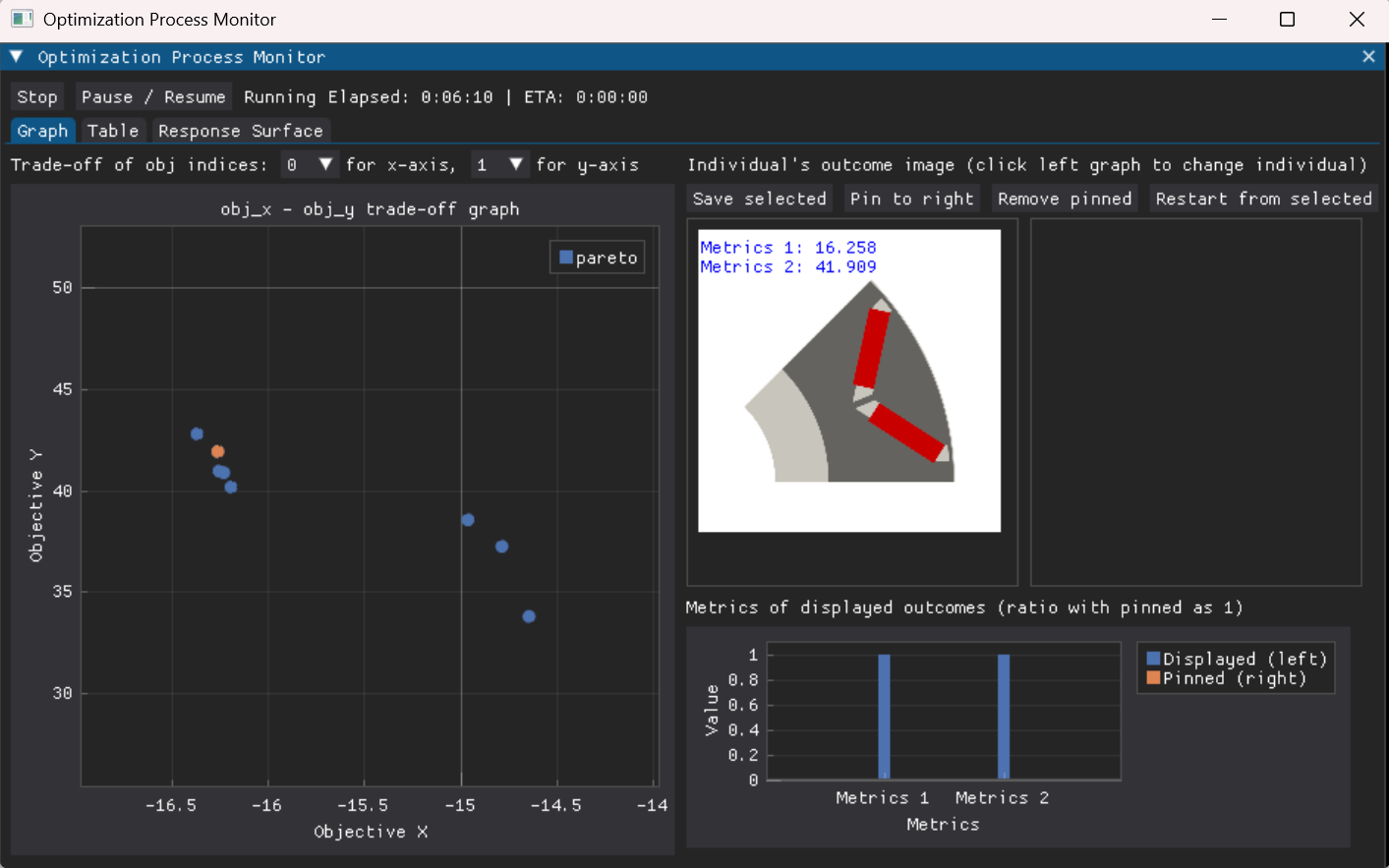Click the Metrics 1 blue bar
The width and height of the screenshot is (1389, 868).
click(884, 717)
